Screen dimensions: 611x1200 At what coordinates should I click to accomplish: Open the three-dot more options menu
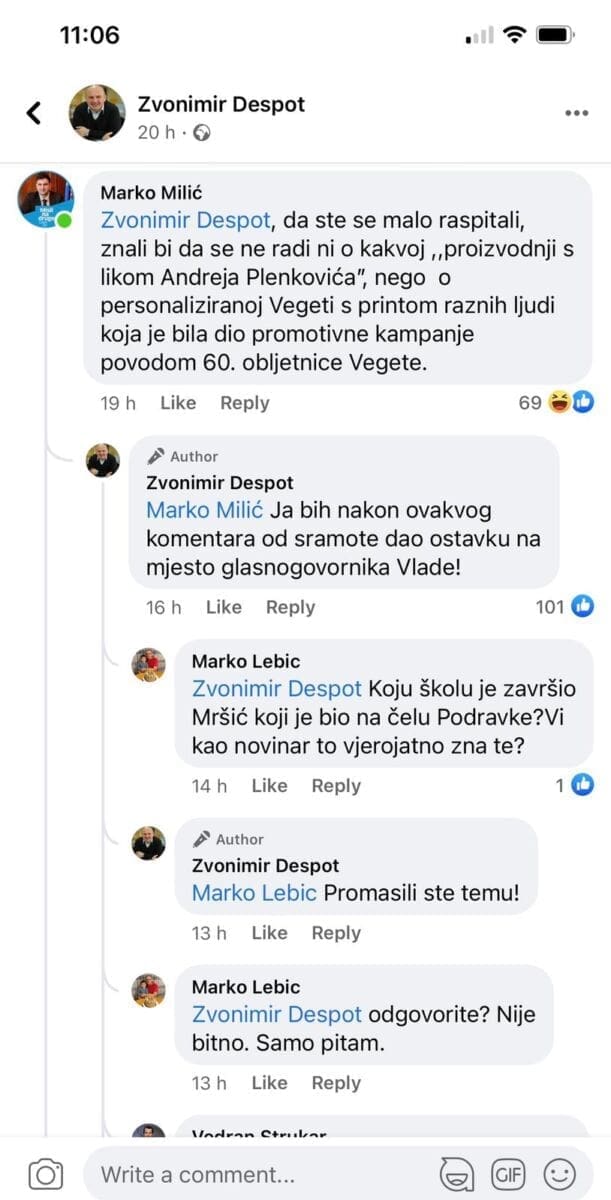[576, 113]
